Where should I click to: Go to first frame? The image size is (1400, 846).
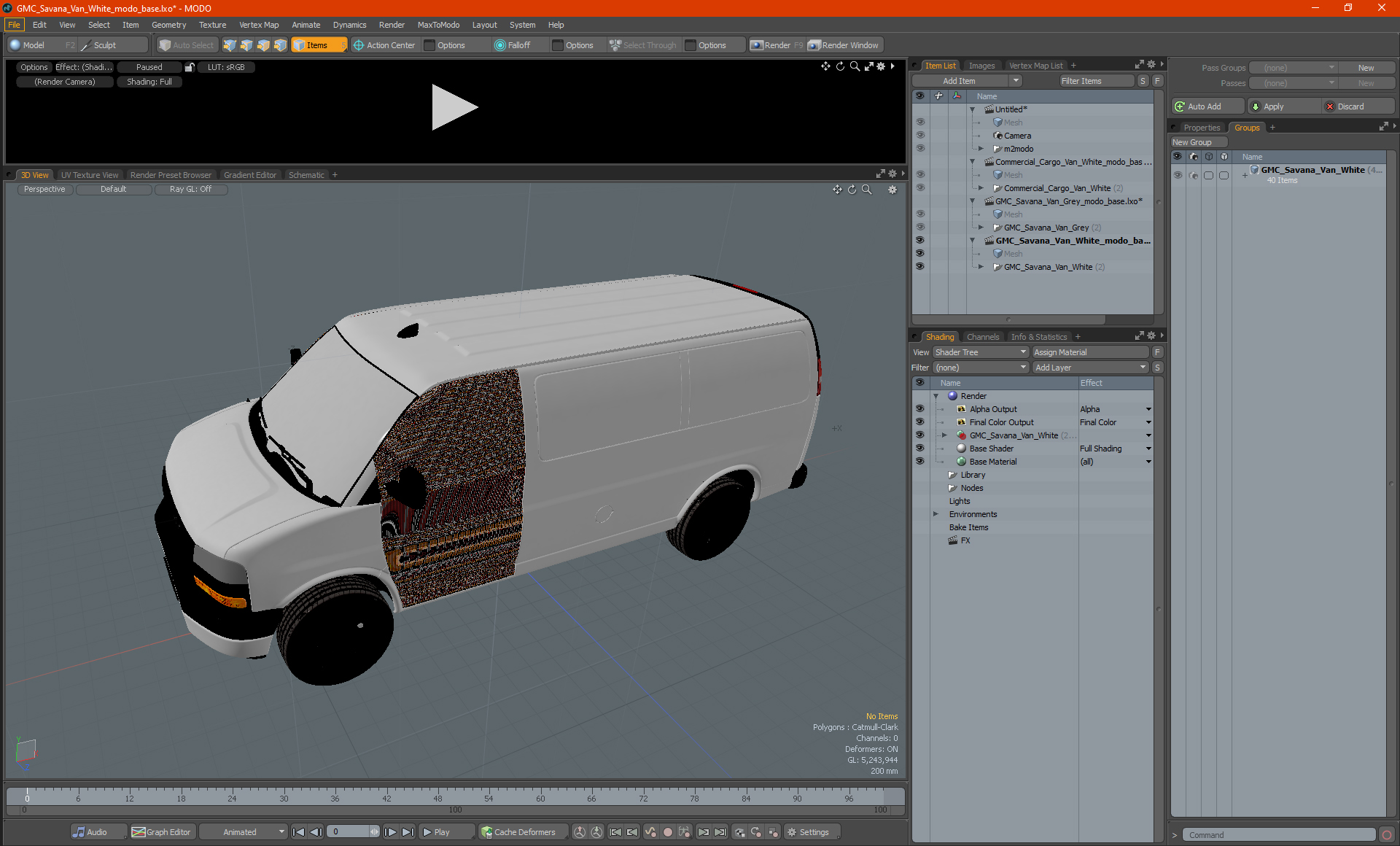click(x=298, y=832)
